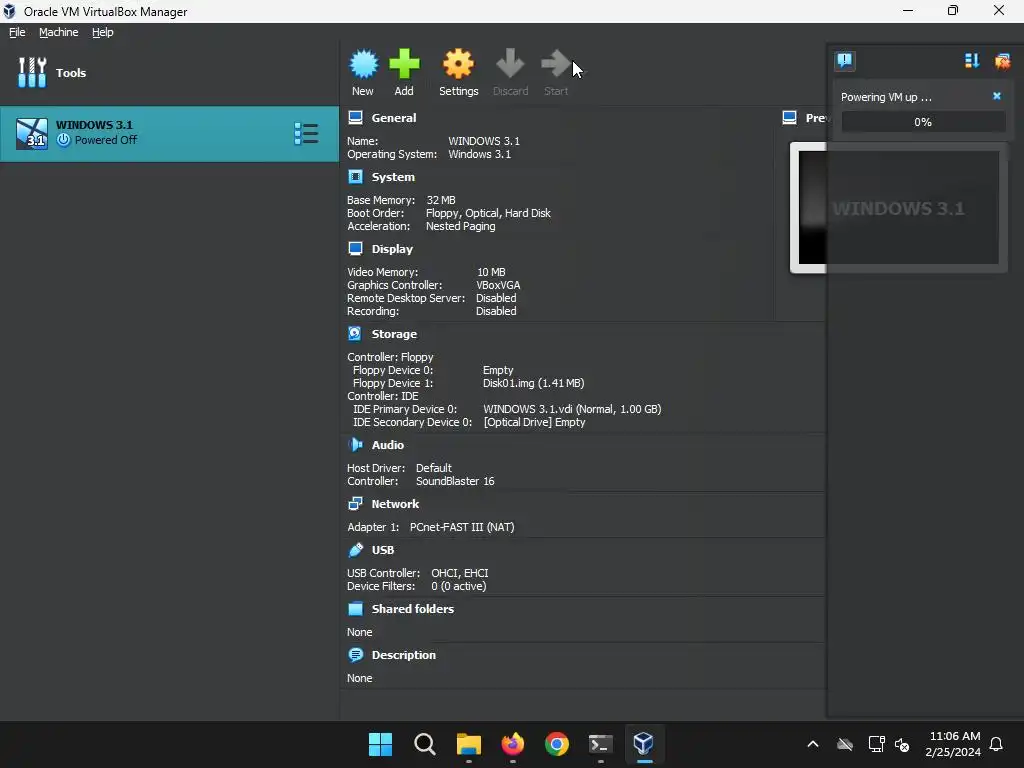Click the WINDOWS 3.1 VM OS icon
The width and height of the screenshot is (1024, 768).
(32, 134)
